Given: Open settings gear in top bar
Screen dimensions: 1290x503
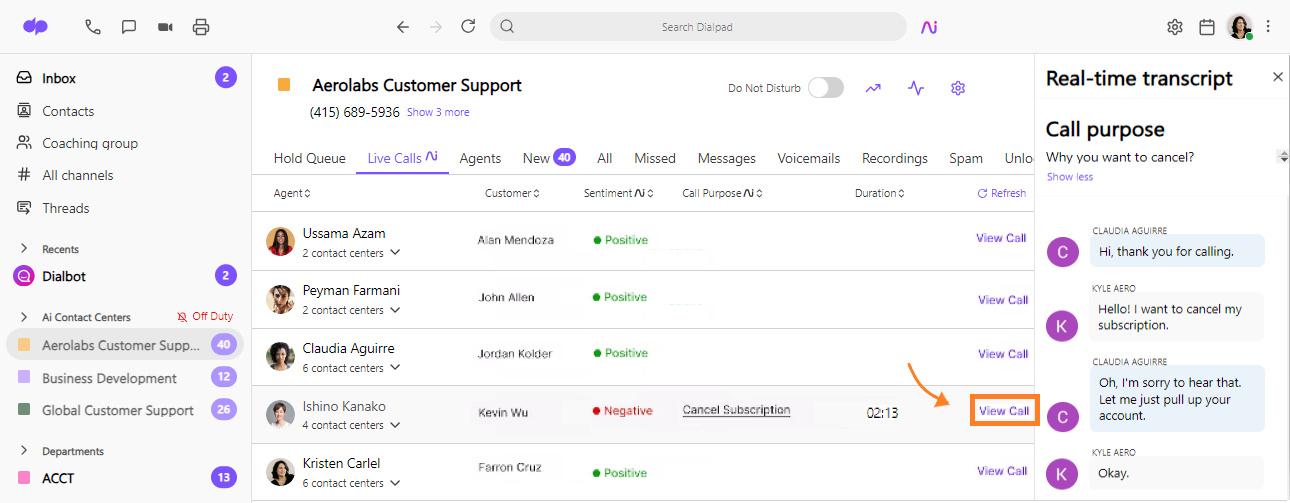Looking at the screenshot, I should 1175,27.
